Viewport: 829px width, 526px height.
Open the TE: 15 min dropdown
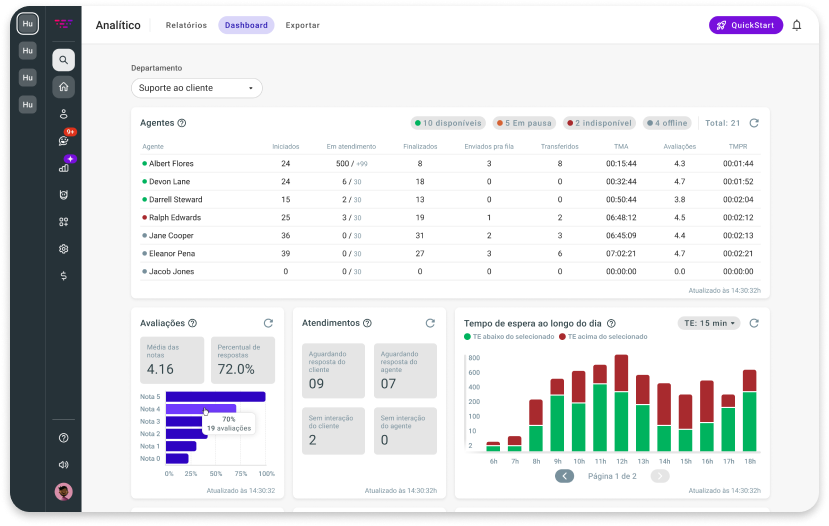(709, 323)
